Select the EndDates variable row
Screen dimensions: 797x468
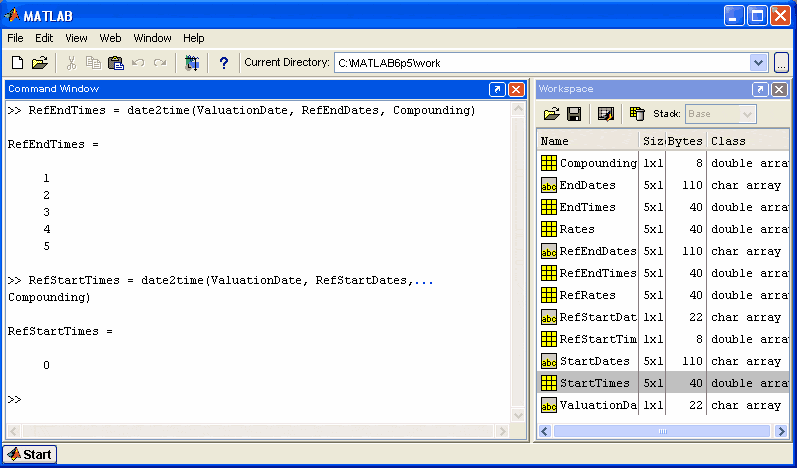(x=663, y=185)
